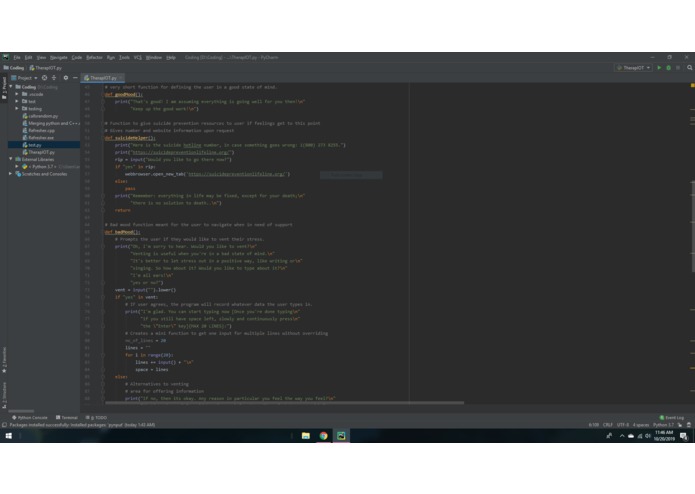Close the TherapIOT.py editor tab

tap(121, 78)
